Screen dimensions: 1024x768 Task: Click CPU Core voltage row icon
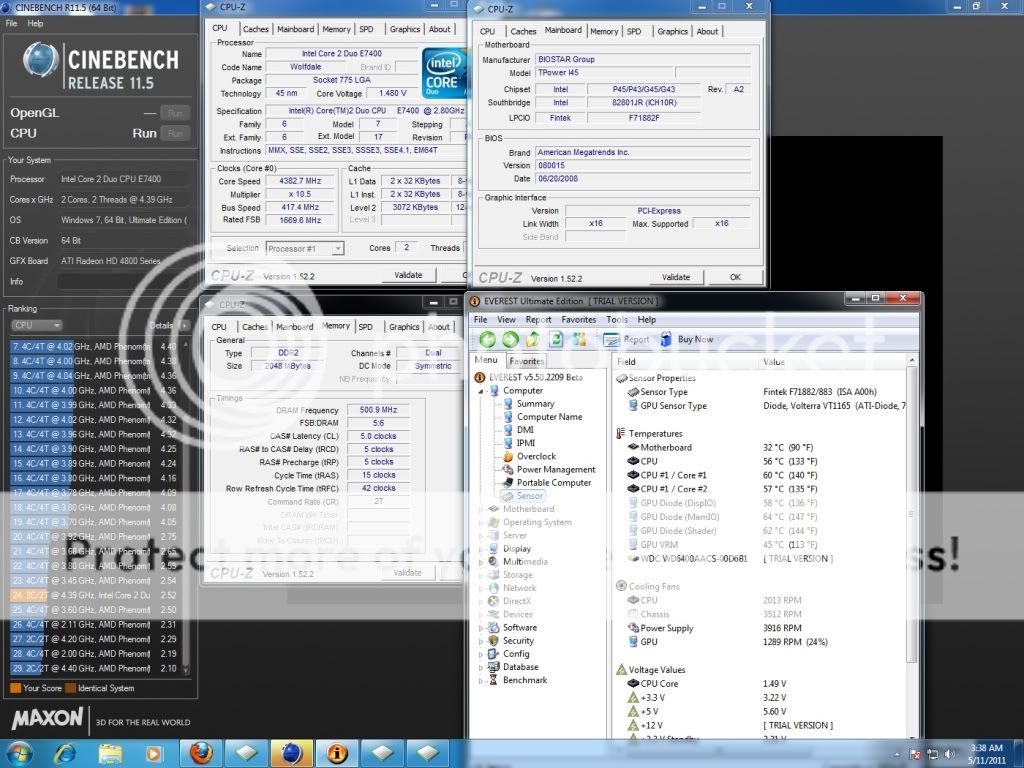pos(632,684)
